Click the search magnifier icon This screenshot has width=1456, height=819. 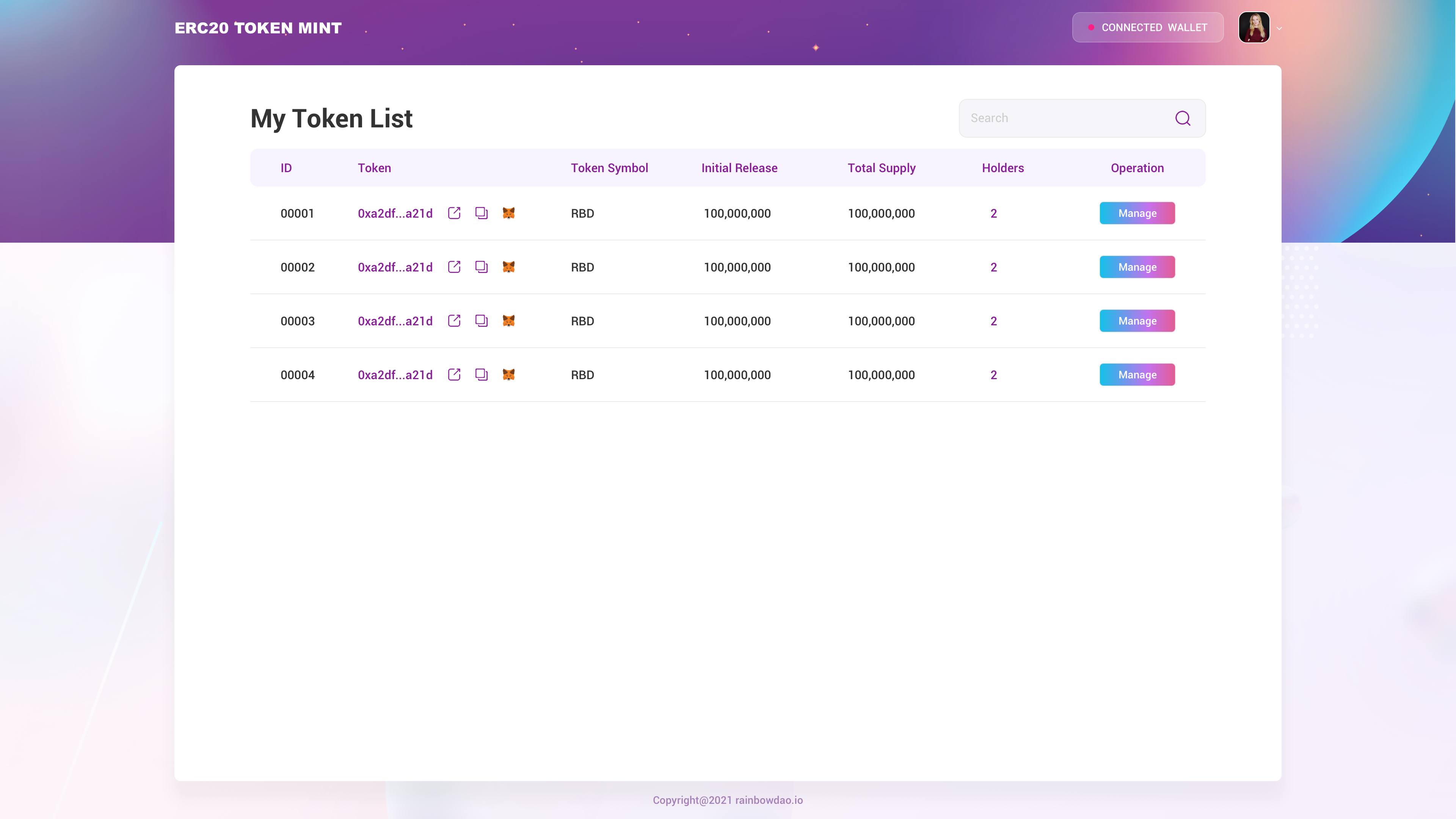pyautogui.click(x=1183, y=118)
